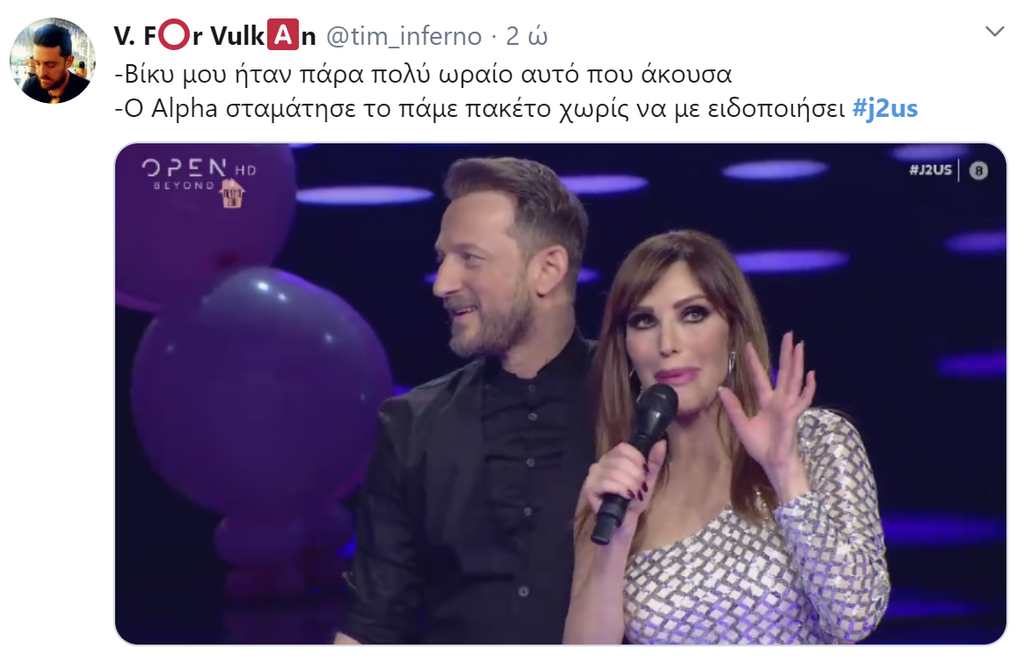
Task: Click the OPEN HD Beyond channel logo
Action: coord(199,174)
